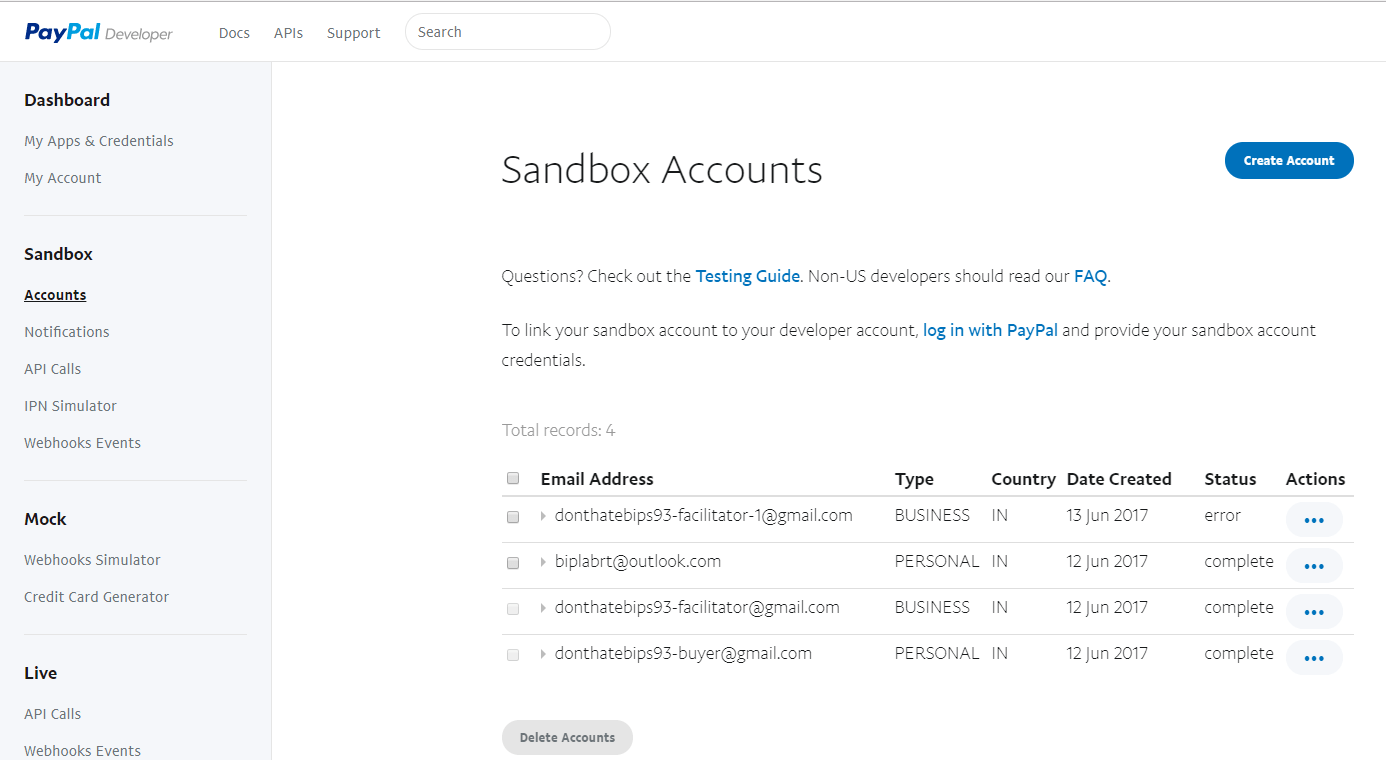
Task: Click the Create Account button
Action: pos(1289,161)
